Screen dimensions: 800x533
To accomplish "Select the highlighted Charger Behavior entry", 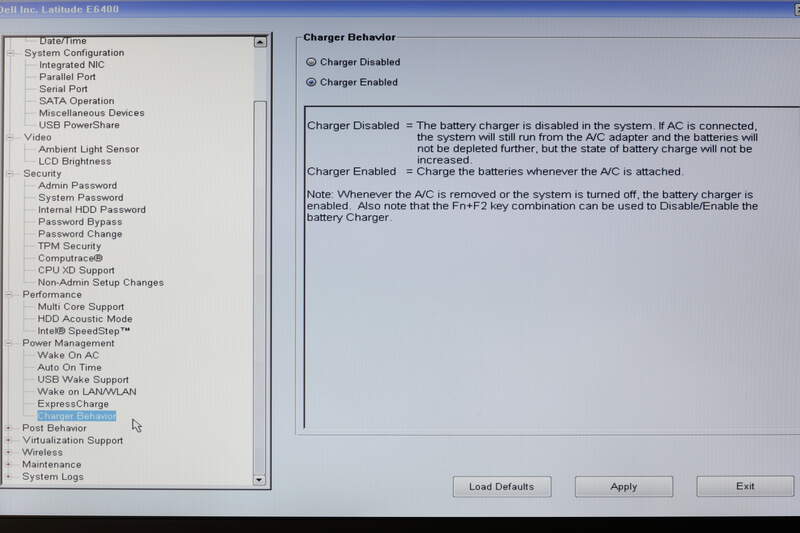I will tap(77, 416).
